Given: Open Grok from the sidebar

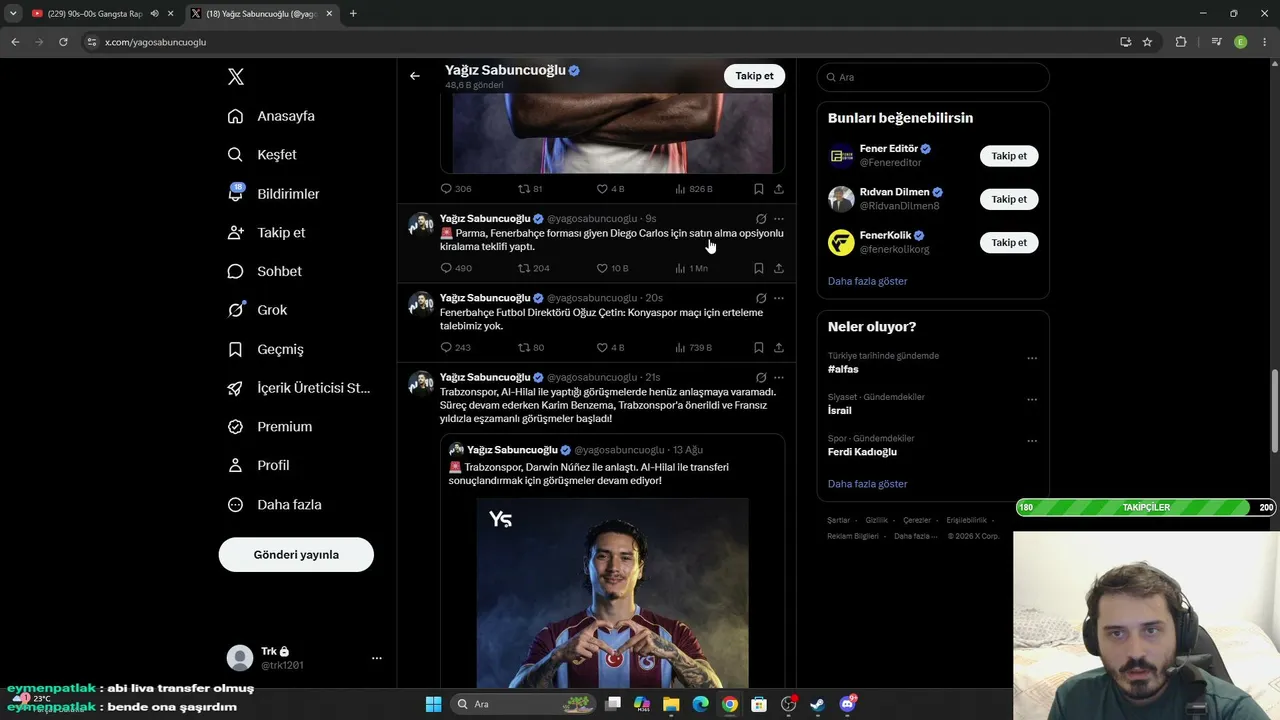Looking at the screenshot, I should coord(257,310).
